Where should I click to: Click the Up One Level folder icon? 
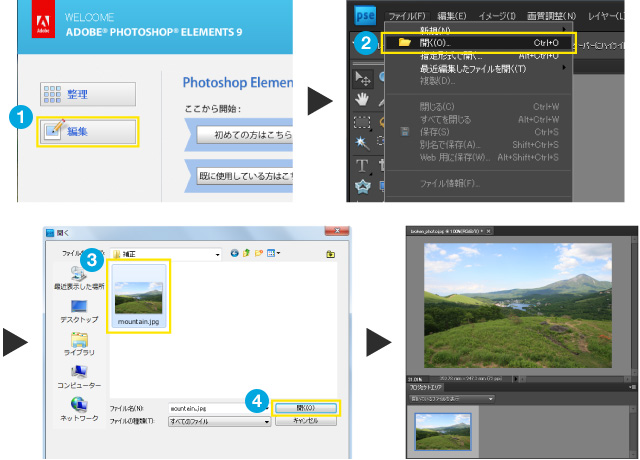pos(246,253)
